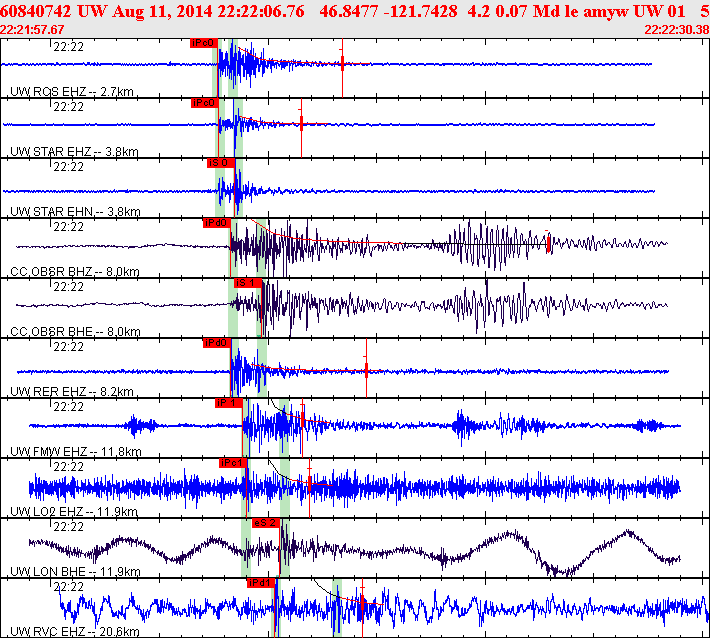Click the label "UW STAR EHN -- 3.8km"
Viewport: 710px width, 638px height.
coord(75,211)
